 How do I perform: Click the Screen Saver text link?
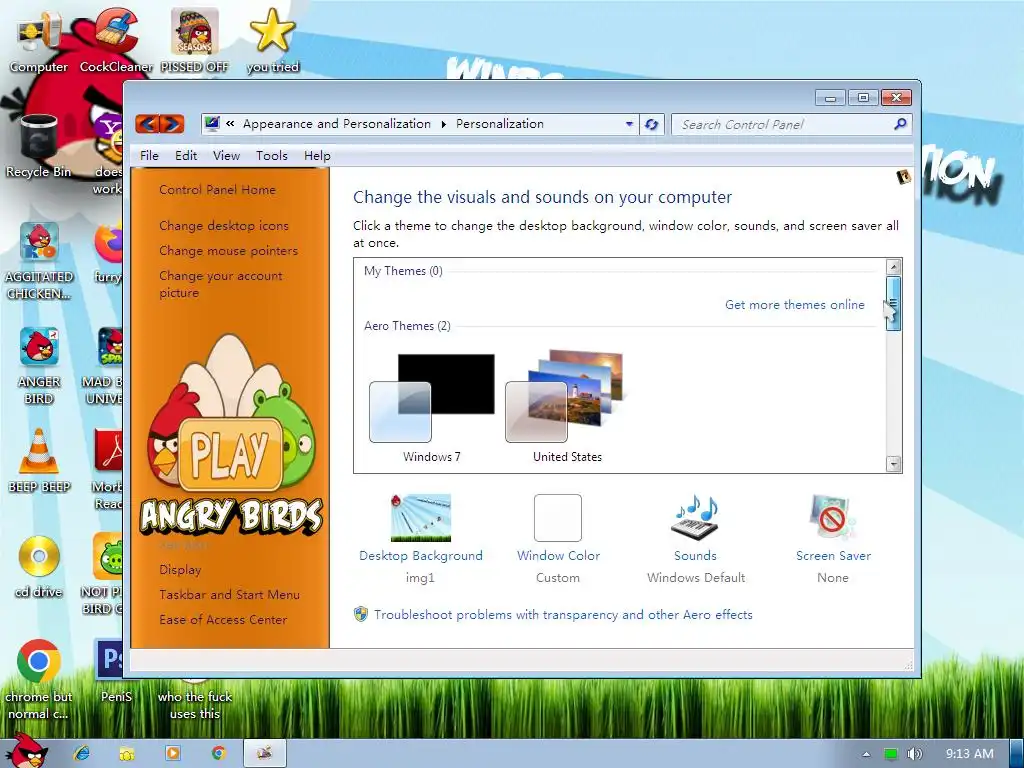[x=833, y=555]
